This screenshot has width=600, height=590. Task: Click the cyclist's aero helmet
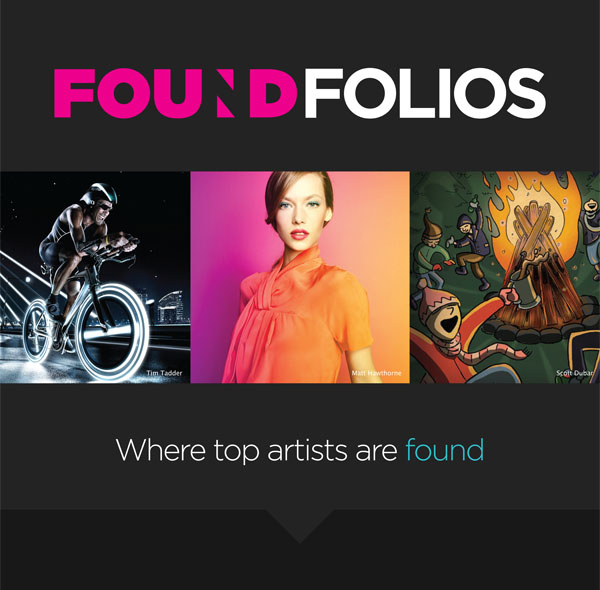(99, 194)
